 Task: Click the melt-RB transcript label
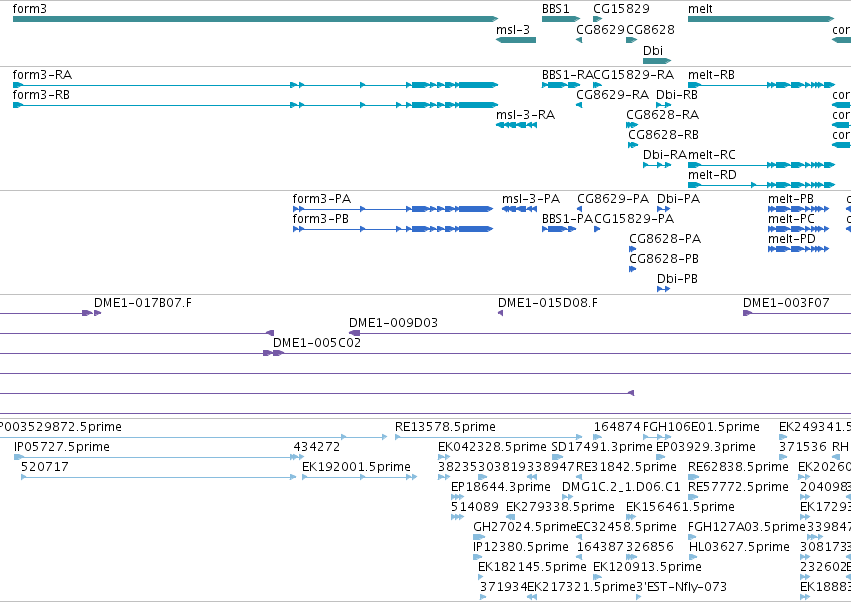(712, 75)
